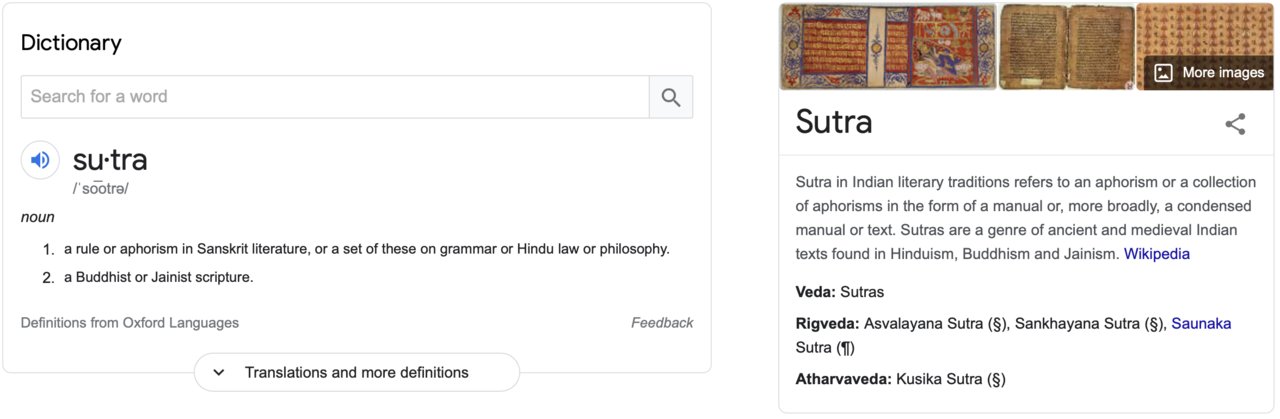Screen dimensions: 1280x419
Task: Select the su·tra headword
Action: pos(110,159)
